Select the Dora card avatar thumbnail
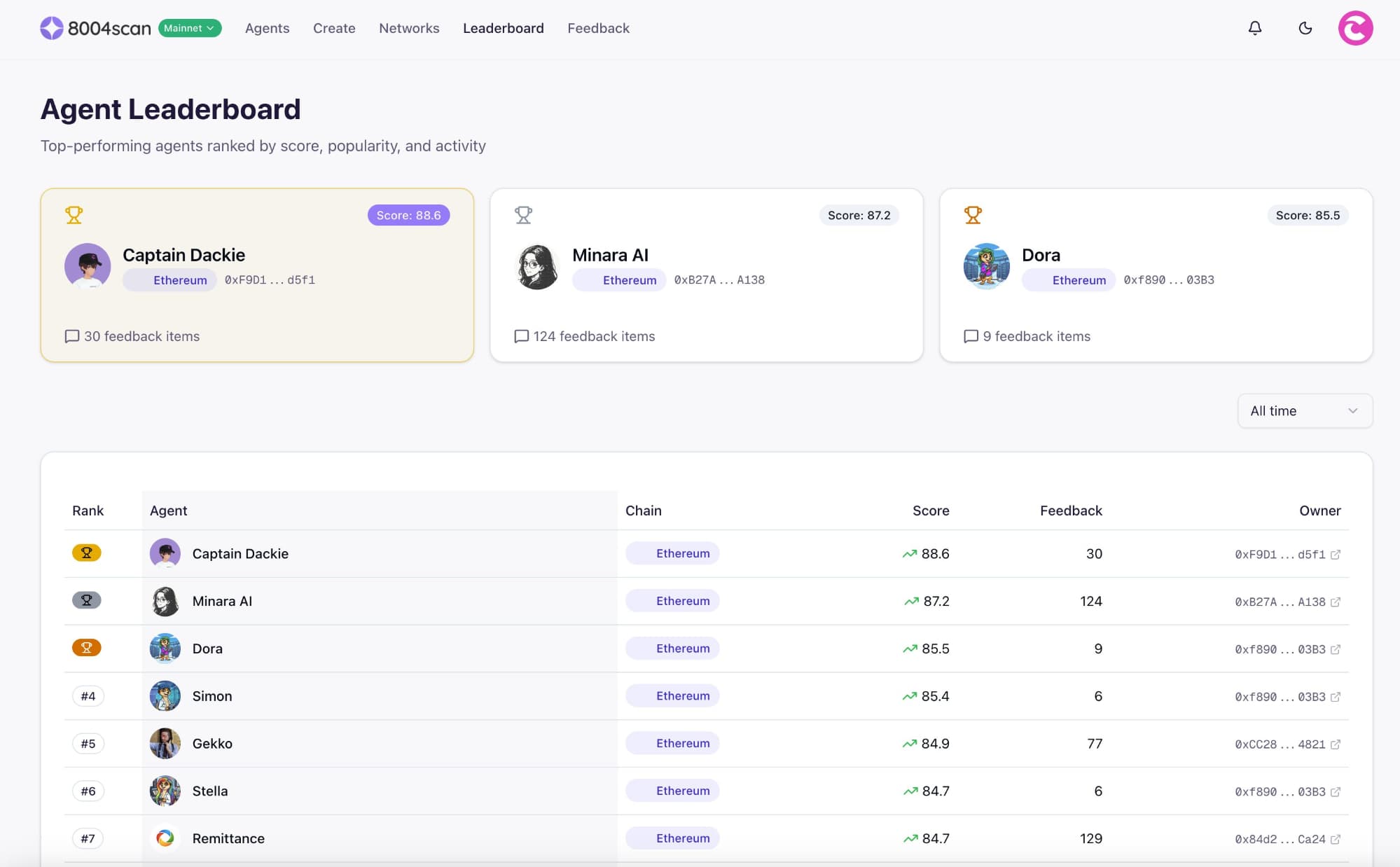This screenshot has height=867, width=1400. (x=986, y=266)
